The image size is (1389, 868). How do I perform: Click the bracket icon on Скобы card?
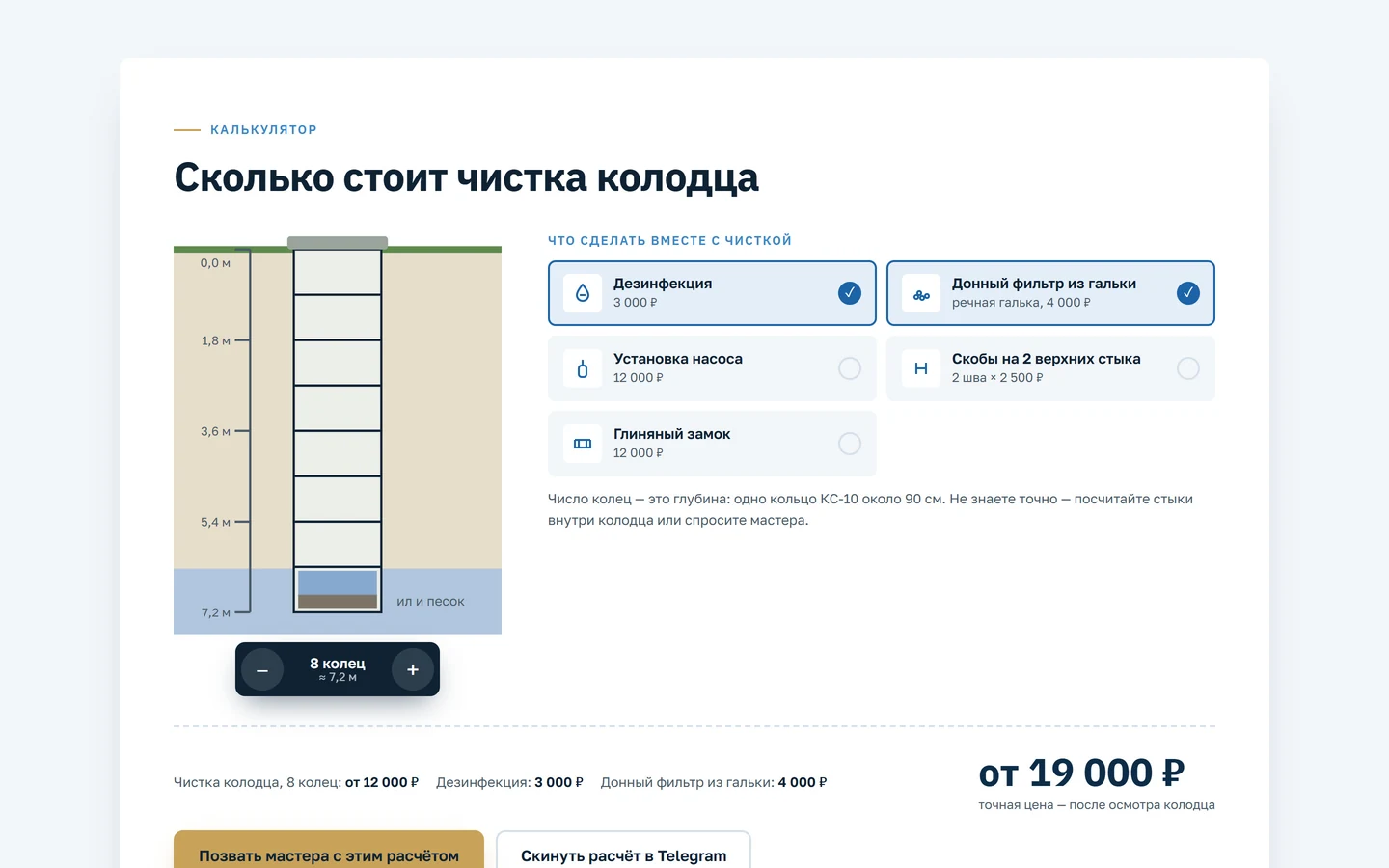[921, 368]
